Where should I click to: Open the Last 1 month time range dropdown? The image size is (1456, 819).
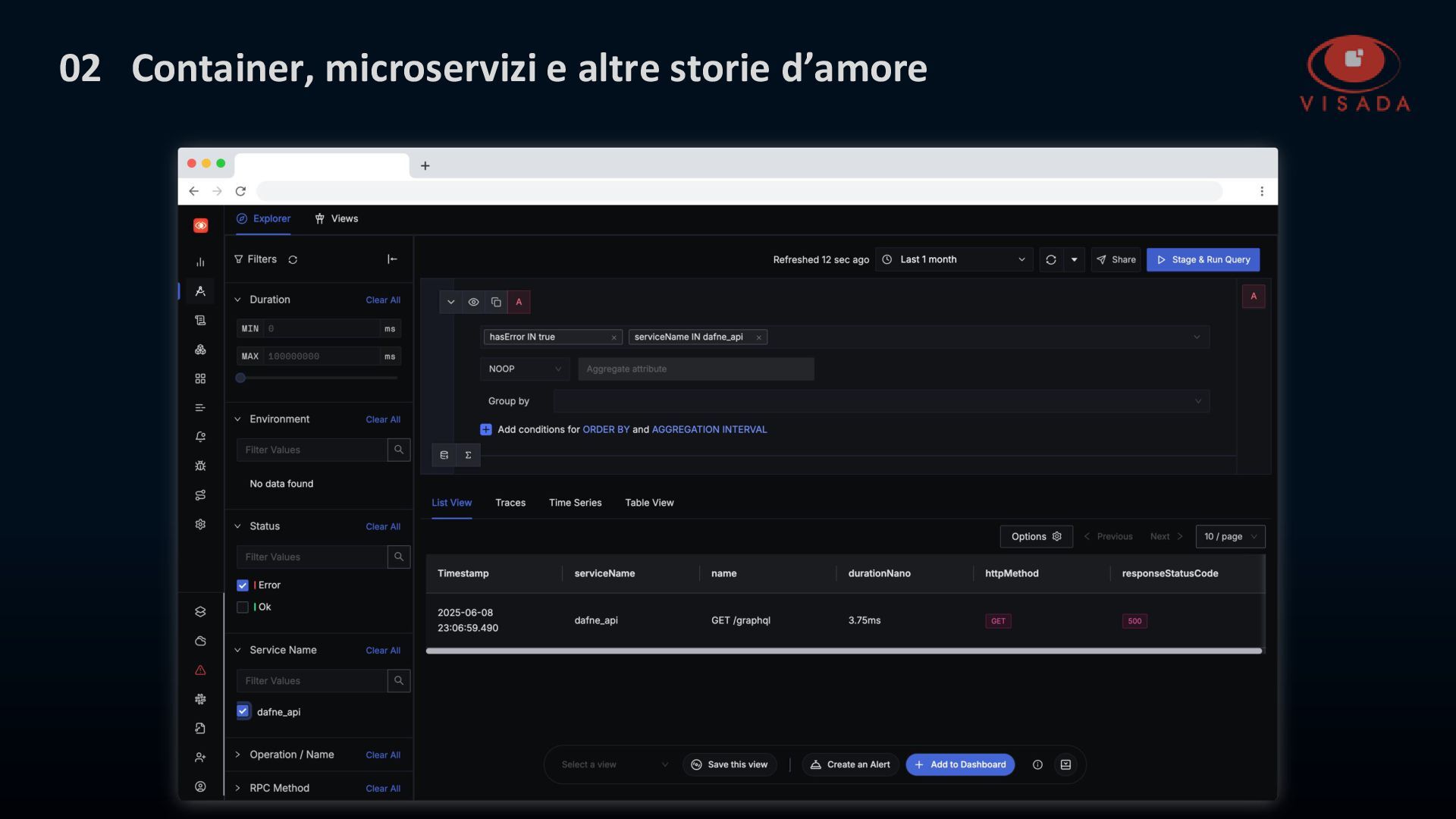(x=954, y=259)
